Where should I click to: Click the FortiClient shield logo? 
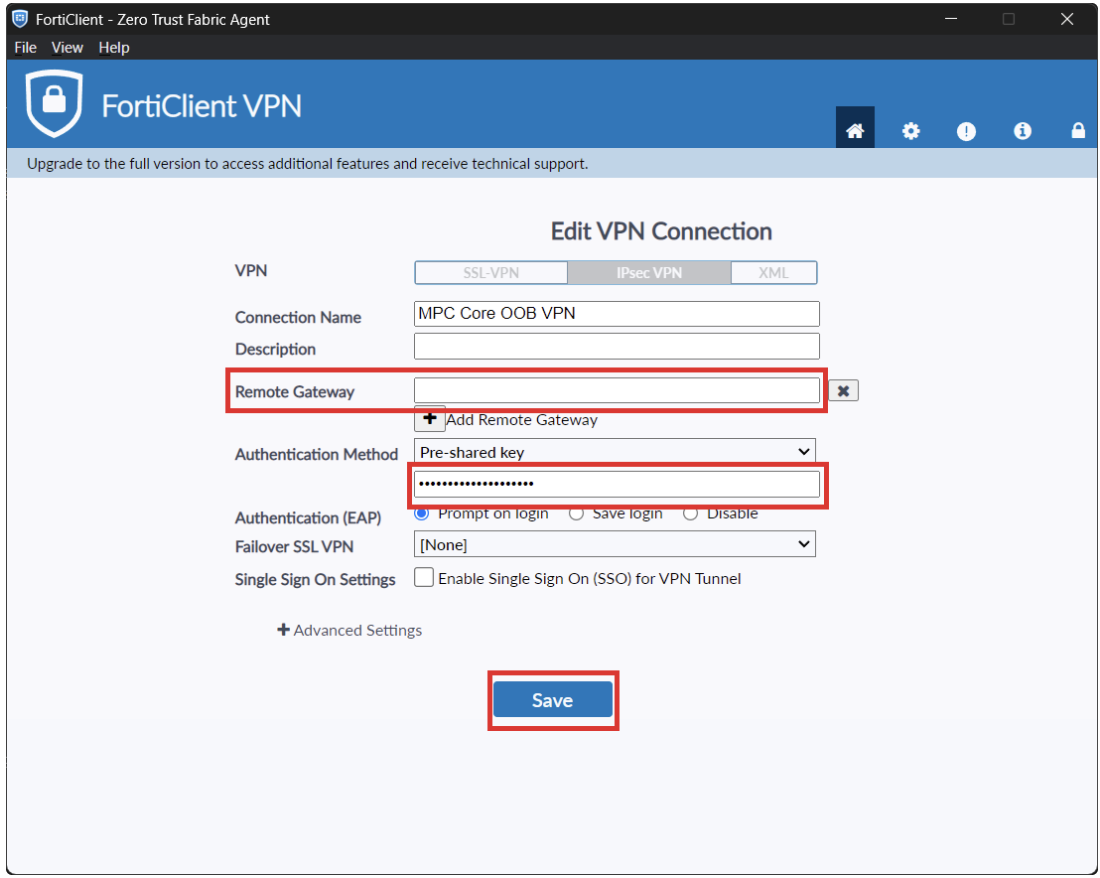tap(54, 103)
